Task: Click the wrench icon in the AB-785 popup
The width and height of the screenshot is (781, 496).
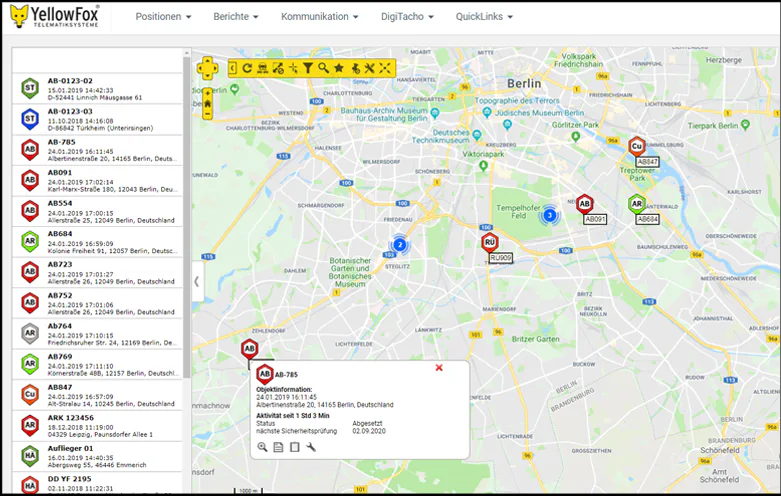Action: [x=311, y=447]
